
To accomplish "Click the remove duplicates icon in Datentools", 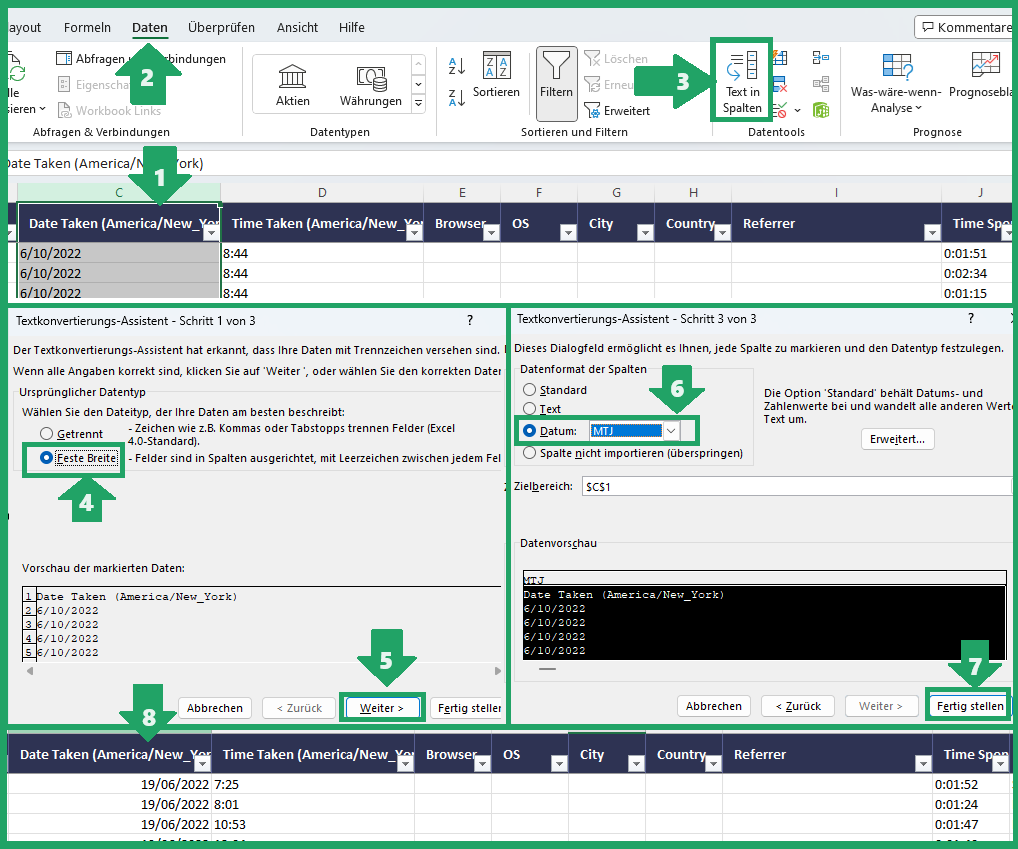I will tap(780, 84).
